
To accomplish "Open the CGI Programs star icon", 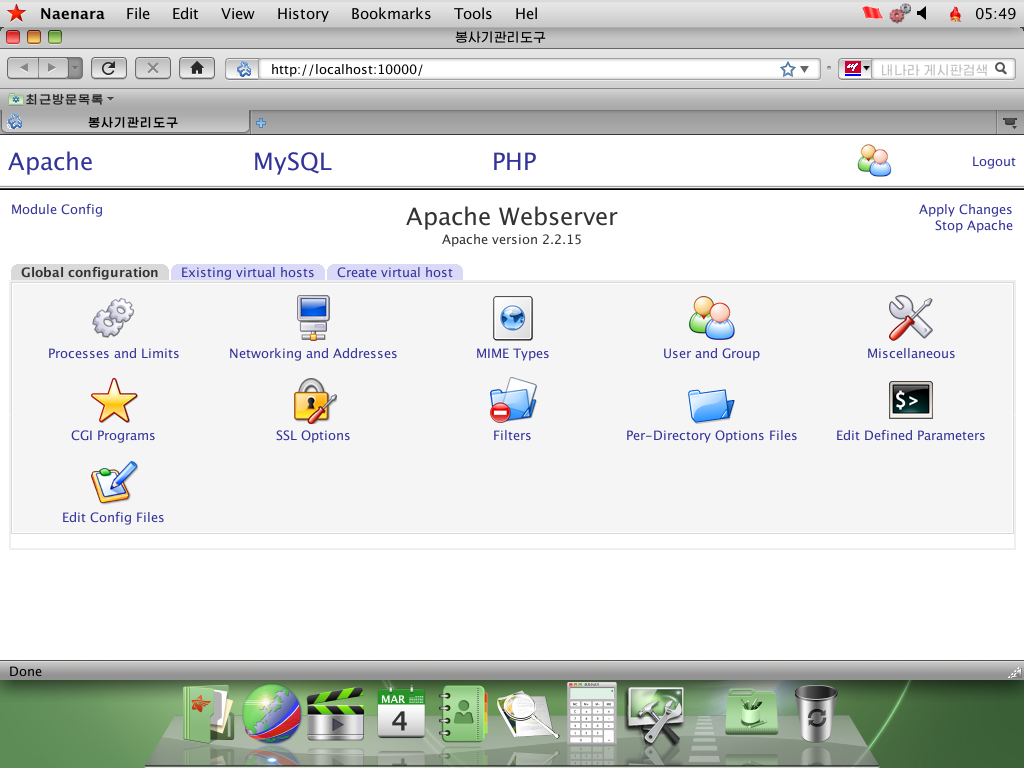I will point(114,401).
